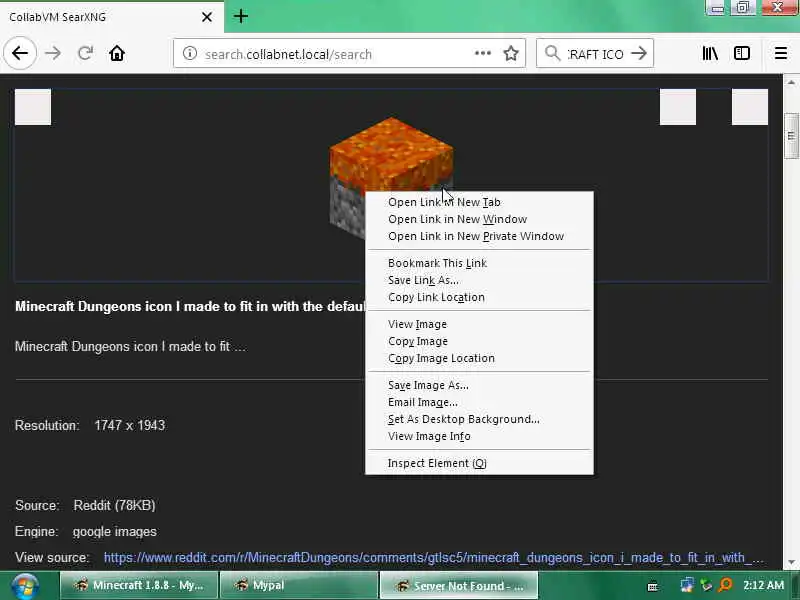Close the CollabVM SearXNG tab
Screen dimensions: 800x600
pos(207,17)
